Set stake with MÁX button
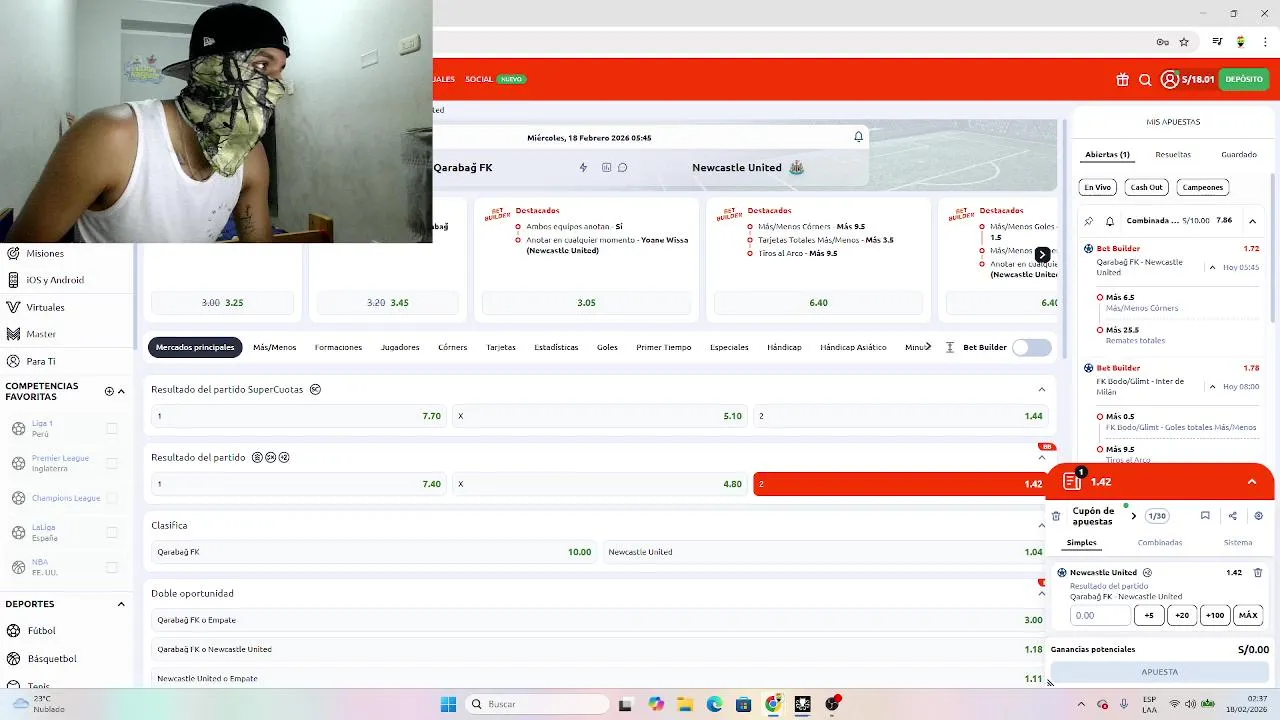 pyautogui.click(x=1248, y=615)
